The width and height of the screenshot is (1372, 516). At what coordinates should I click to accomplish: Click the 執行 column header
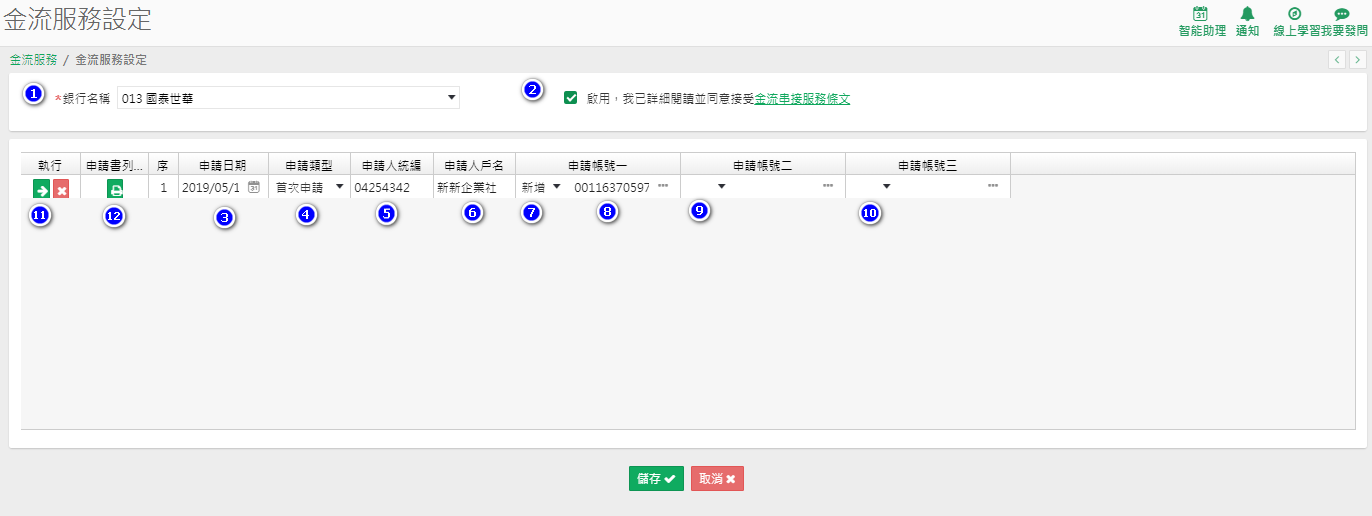point(50,165)
